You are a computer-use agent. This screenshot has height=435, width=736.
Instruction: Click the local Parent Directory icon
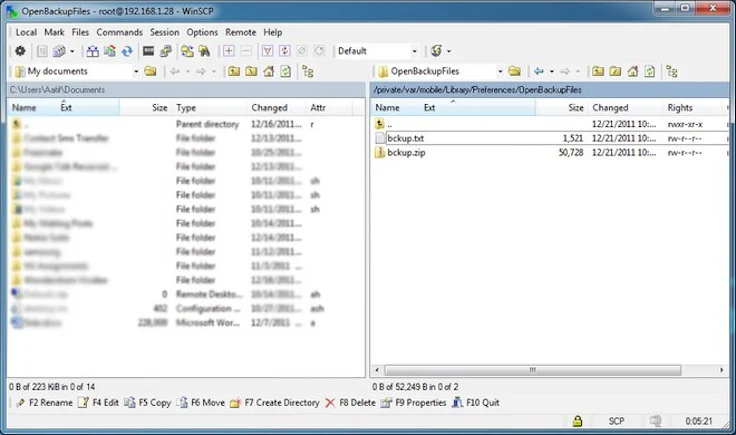[234, 71]
